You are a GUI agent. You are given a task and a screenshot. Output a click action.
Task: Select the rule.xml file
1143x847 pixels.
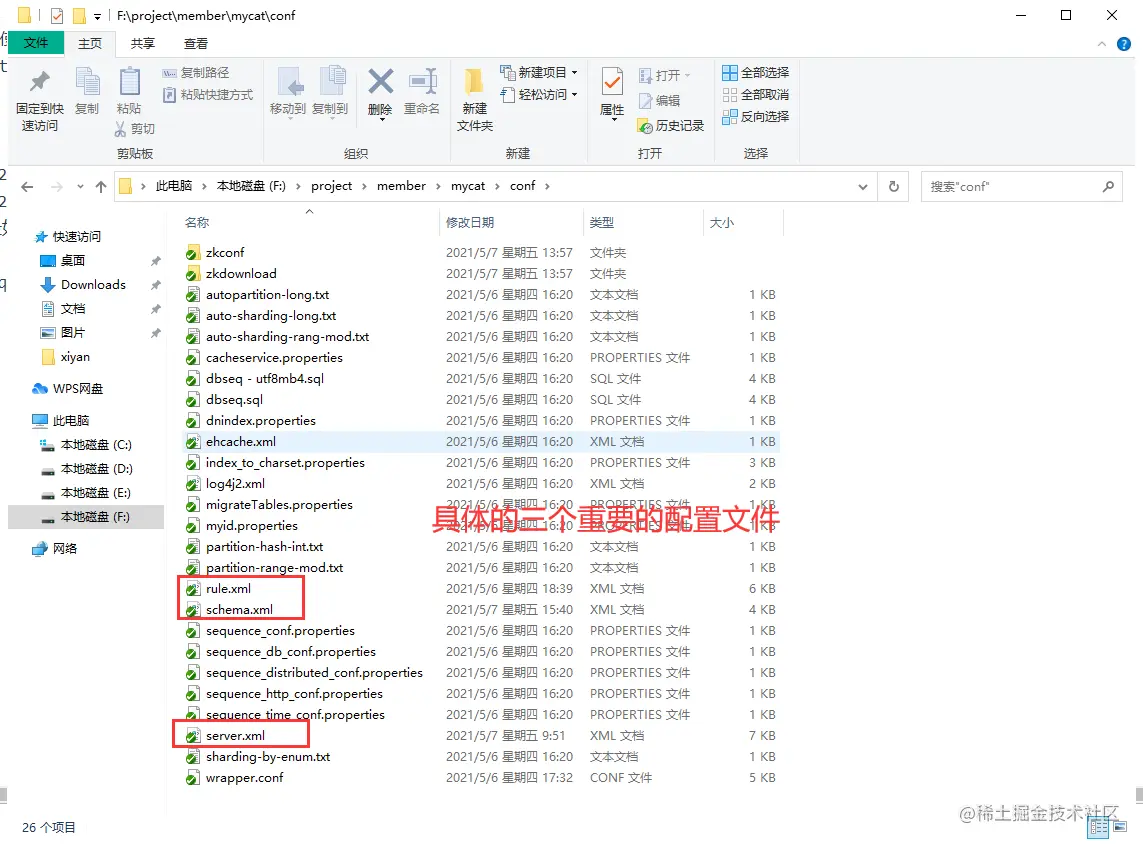(228, 589)
